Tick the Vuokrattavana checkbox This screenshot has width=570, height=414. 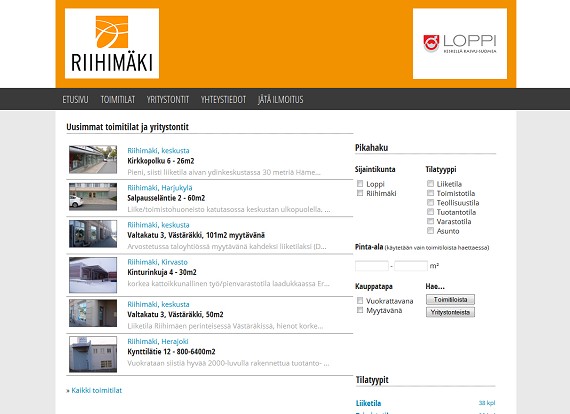point(360,301)
